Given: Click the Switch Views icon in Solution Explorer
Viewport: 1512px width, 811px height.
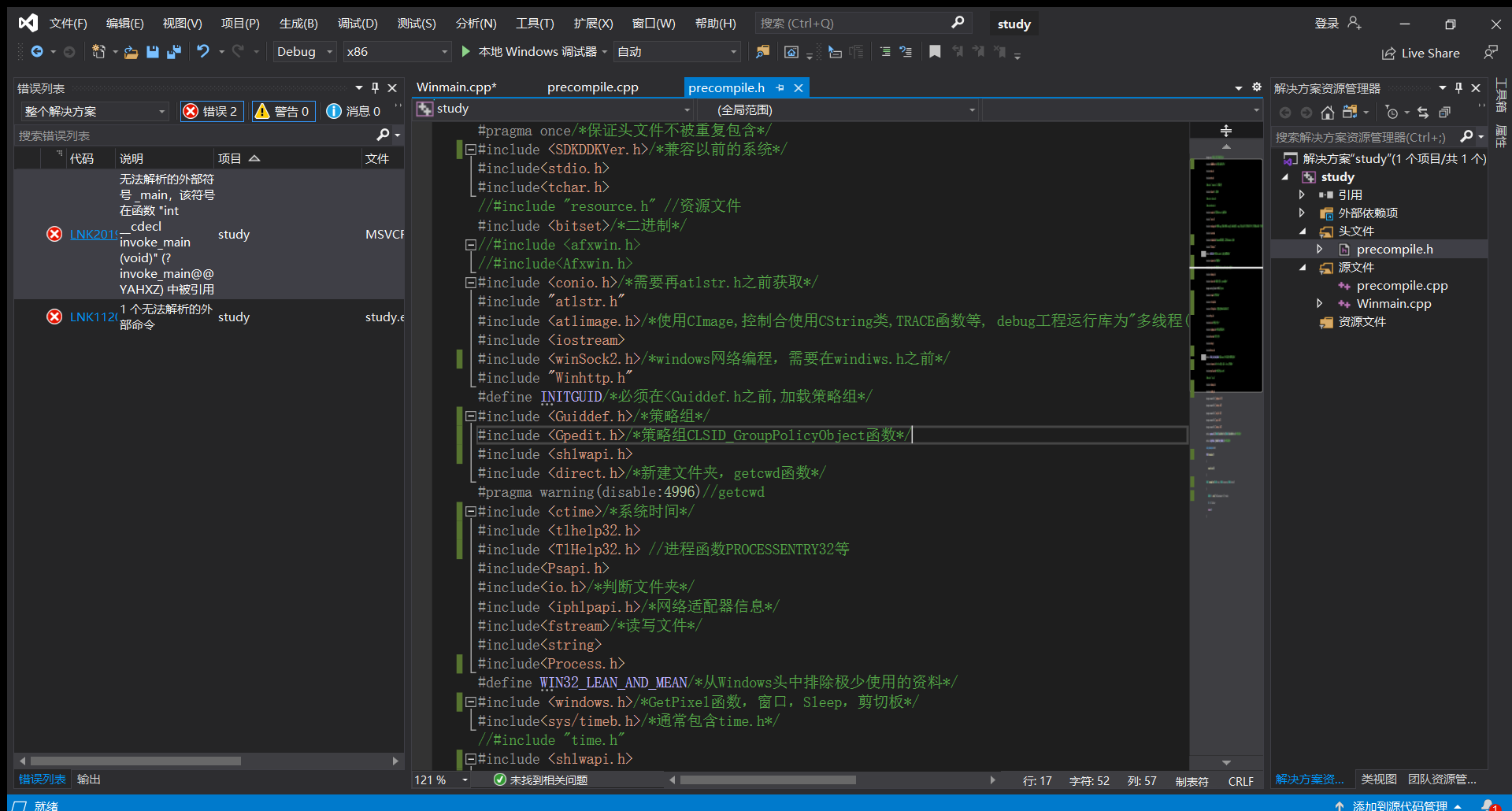Looking at the screenshot, I should 1350,113.
